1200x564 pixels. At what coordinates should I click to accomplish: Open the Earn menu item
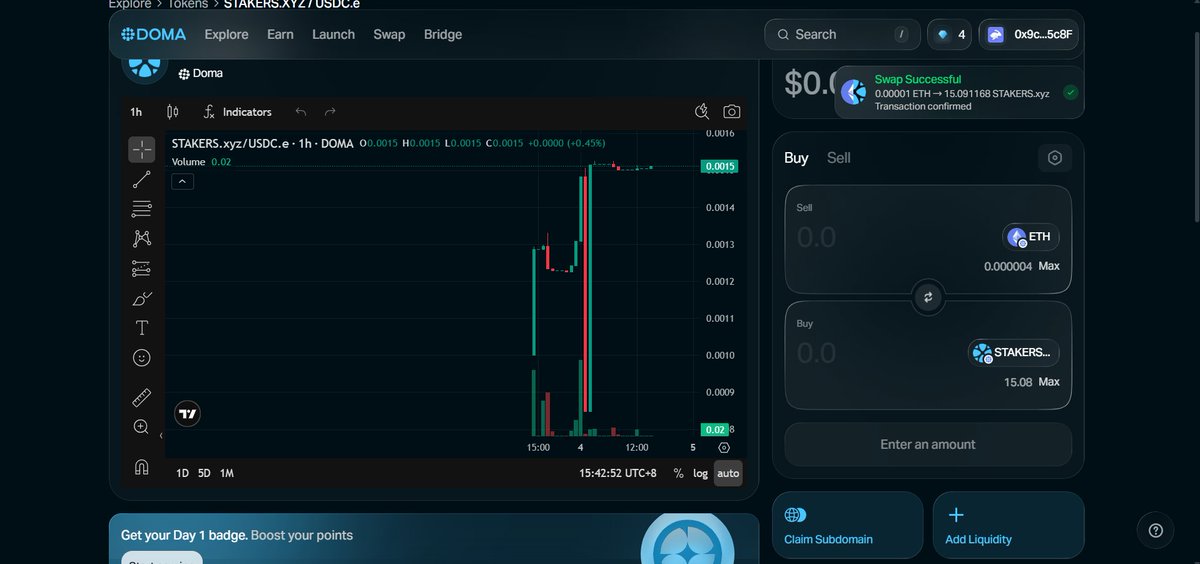(x=280, y=34)
